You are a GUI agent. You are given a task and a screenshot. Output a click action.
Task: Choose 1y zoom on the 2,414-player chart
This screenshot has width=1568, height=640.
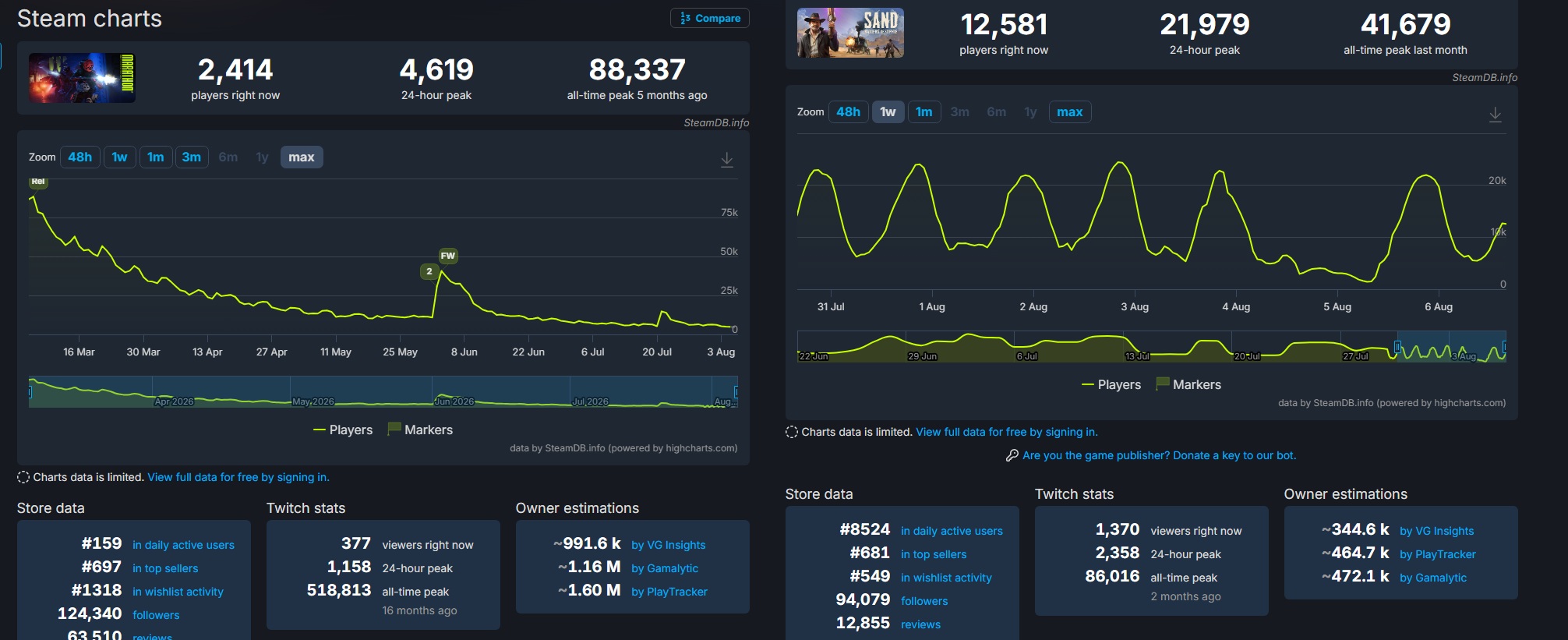point(263,157)
